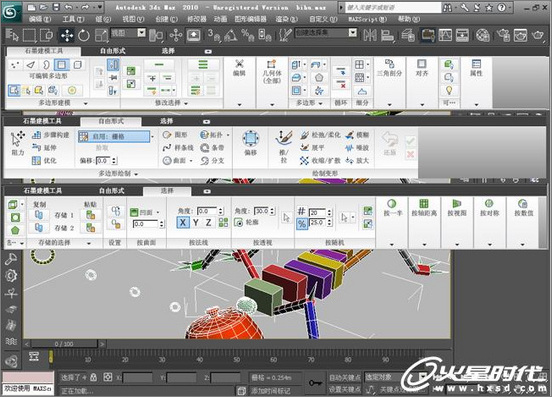Click the teapot quick render icon
Image resolution: width=552 pixels, height=397 pixels.
click(538, 35)
